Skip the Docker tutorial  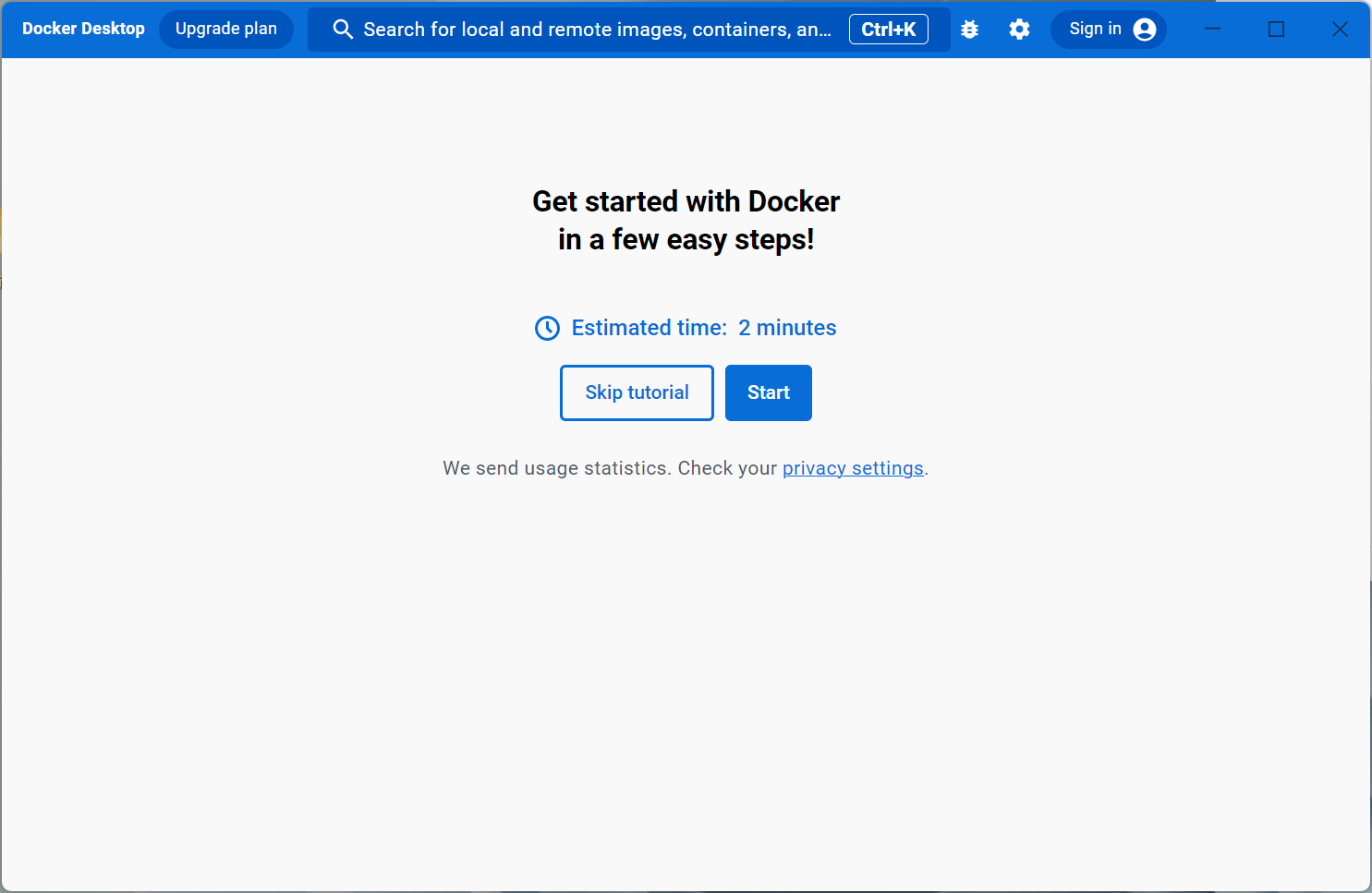637,392
